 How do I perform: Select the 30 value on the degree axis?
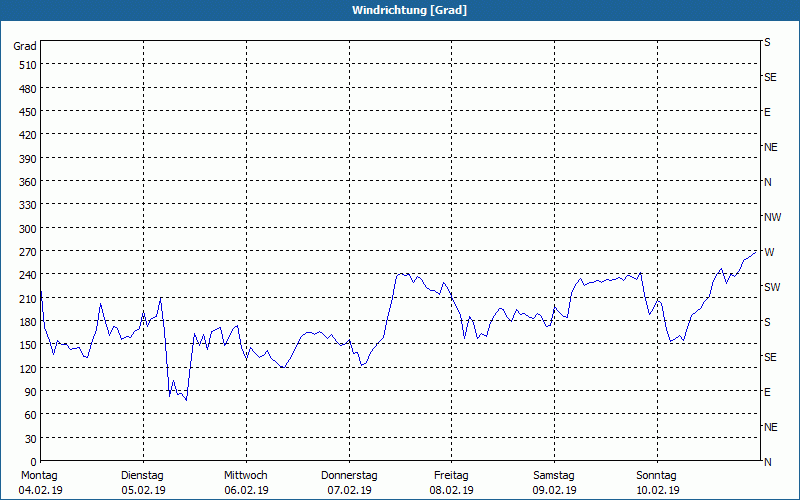pos(31,439)
